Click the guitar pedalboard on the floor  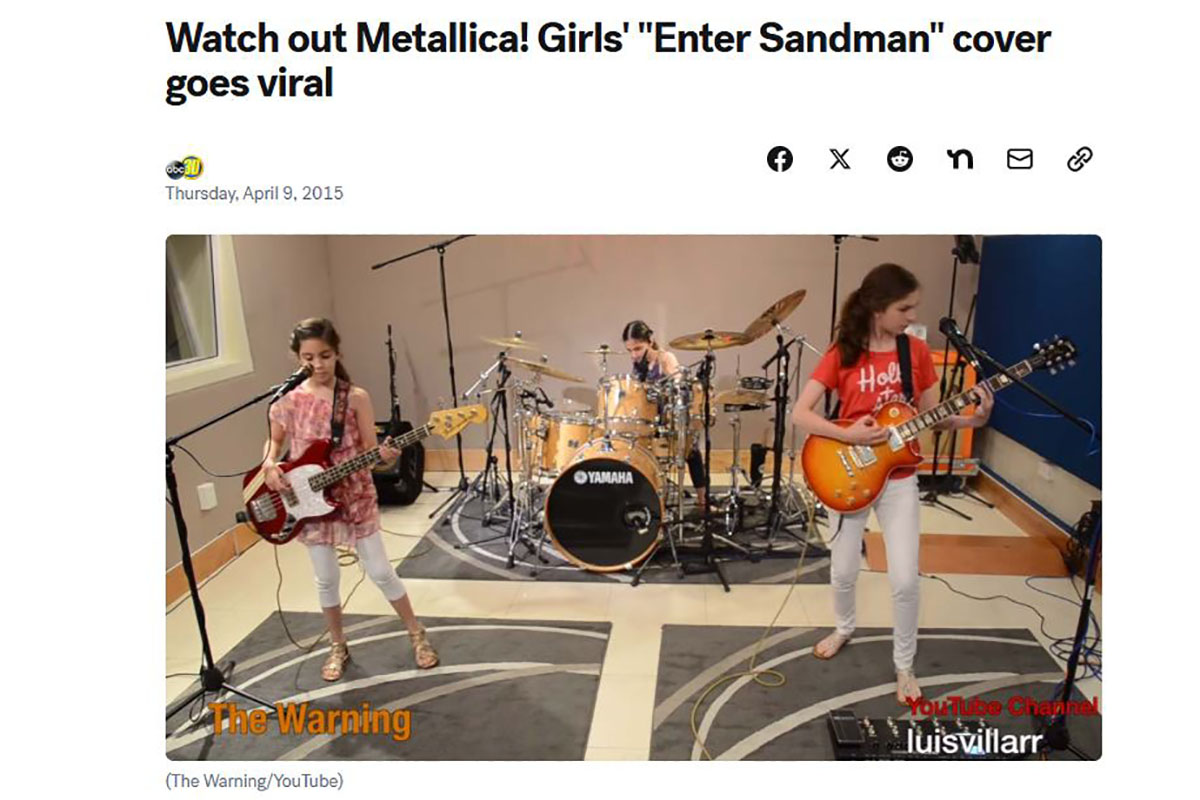point(905,733)
